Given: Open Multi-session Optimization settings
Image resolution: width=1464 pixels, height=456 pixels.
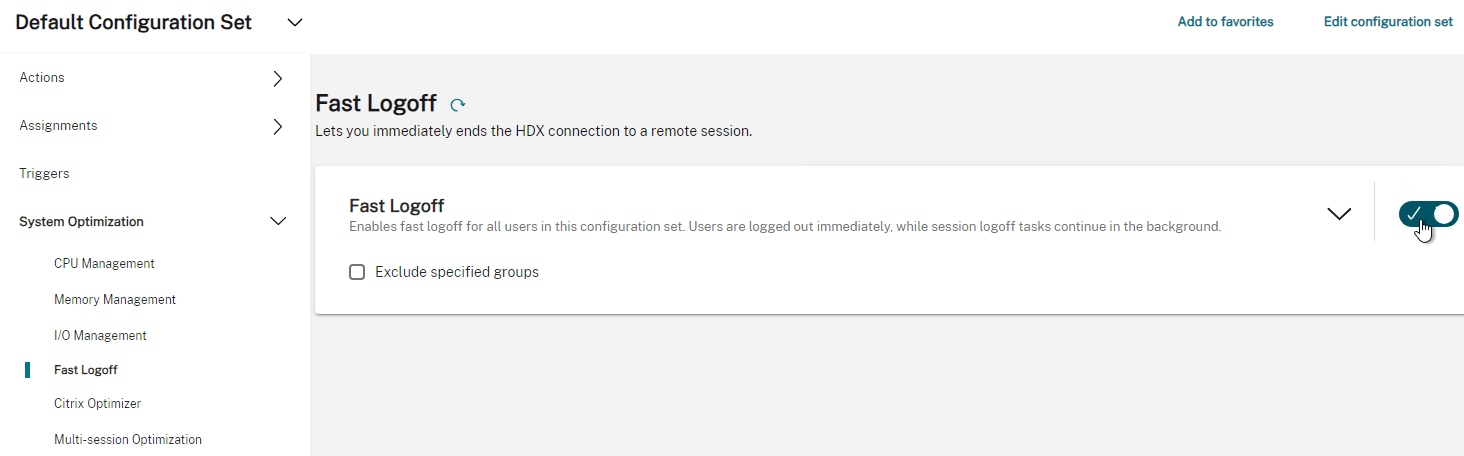Looking at the screenshot, I should coord(128,440).
